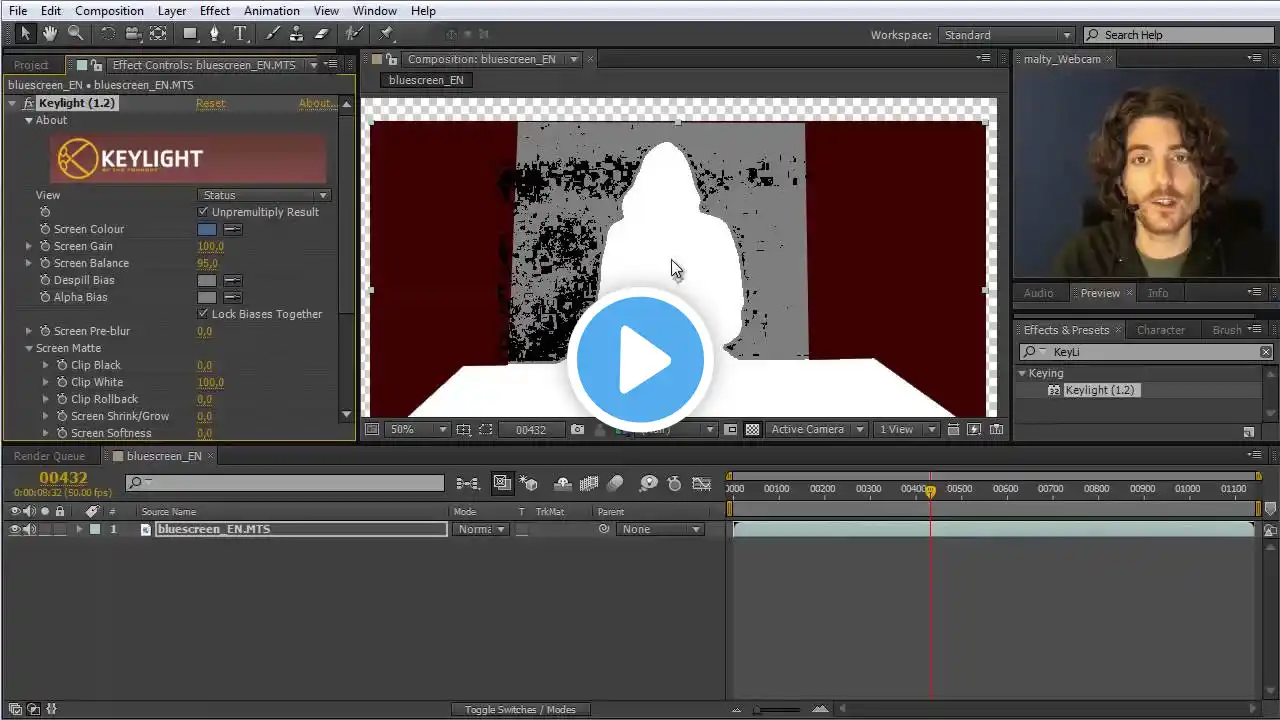Switch to the Render Queue tab
Viewport: 1280px width, 720px height.
point(49,456)
